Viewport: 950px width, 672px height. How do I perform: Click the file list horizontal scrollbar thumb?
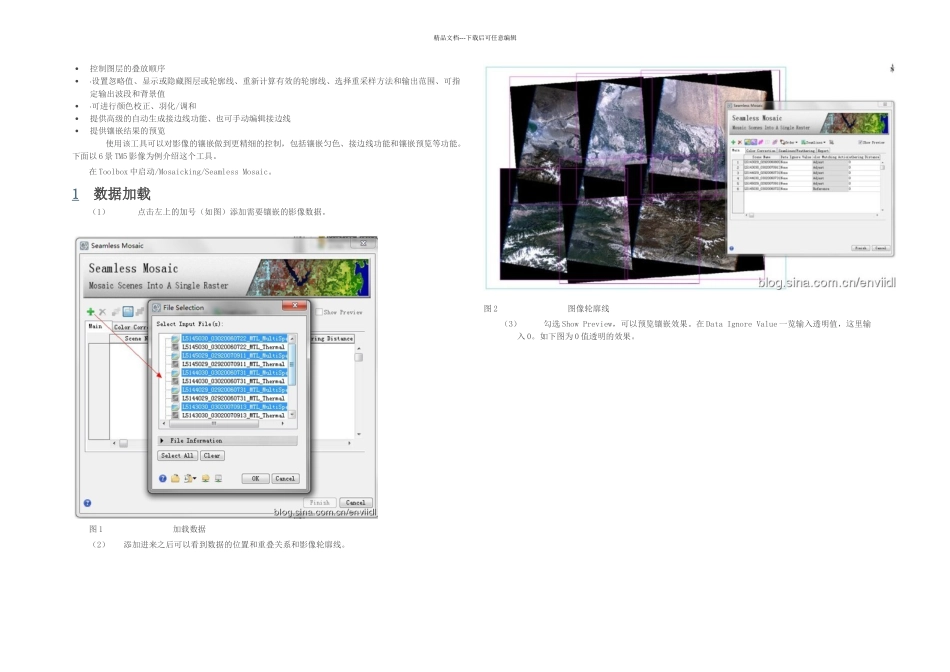[213, 424]
